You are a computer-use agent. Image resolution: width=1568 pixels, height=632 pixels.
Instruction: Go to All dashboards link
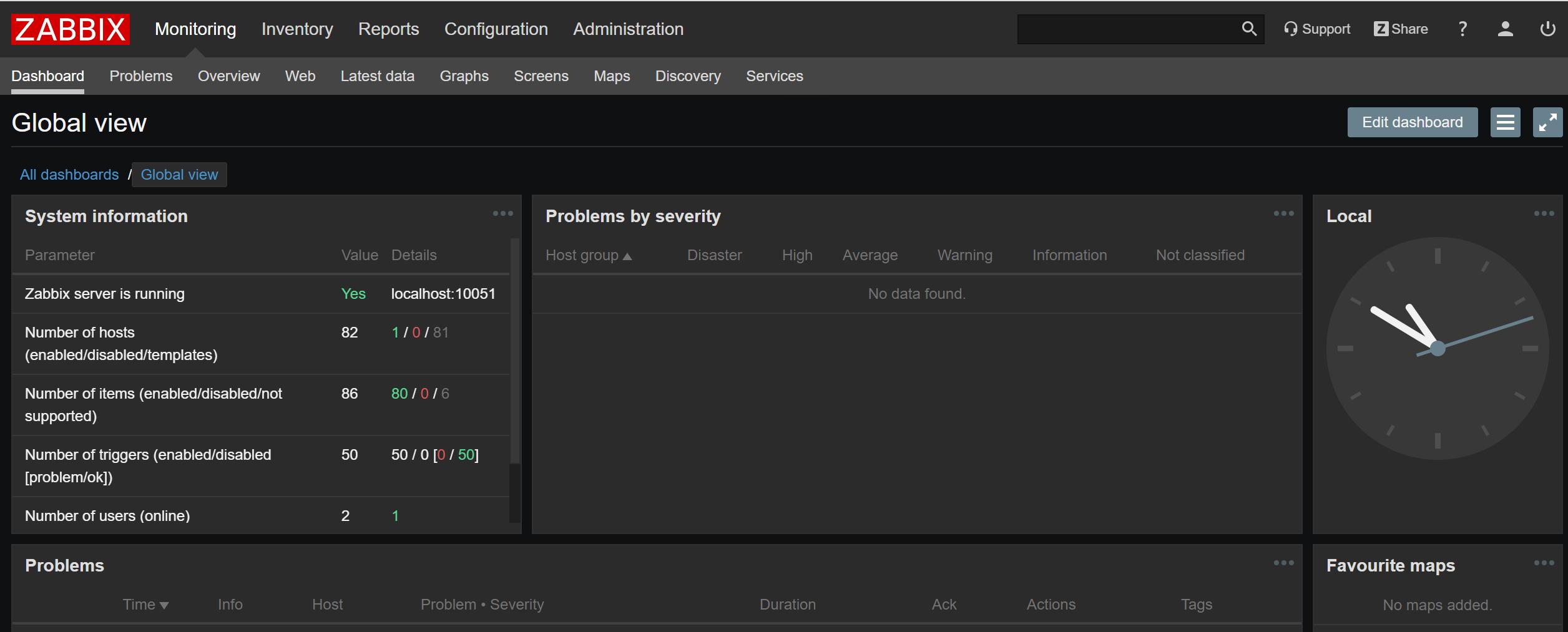pyautogui.click(x=69, y=175)
